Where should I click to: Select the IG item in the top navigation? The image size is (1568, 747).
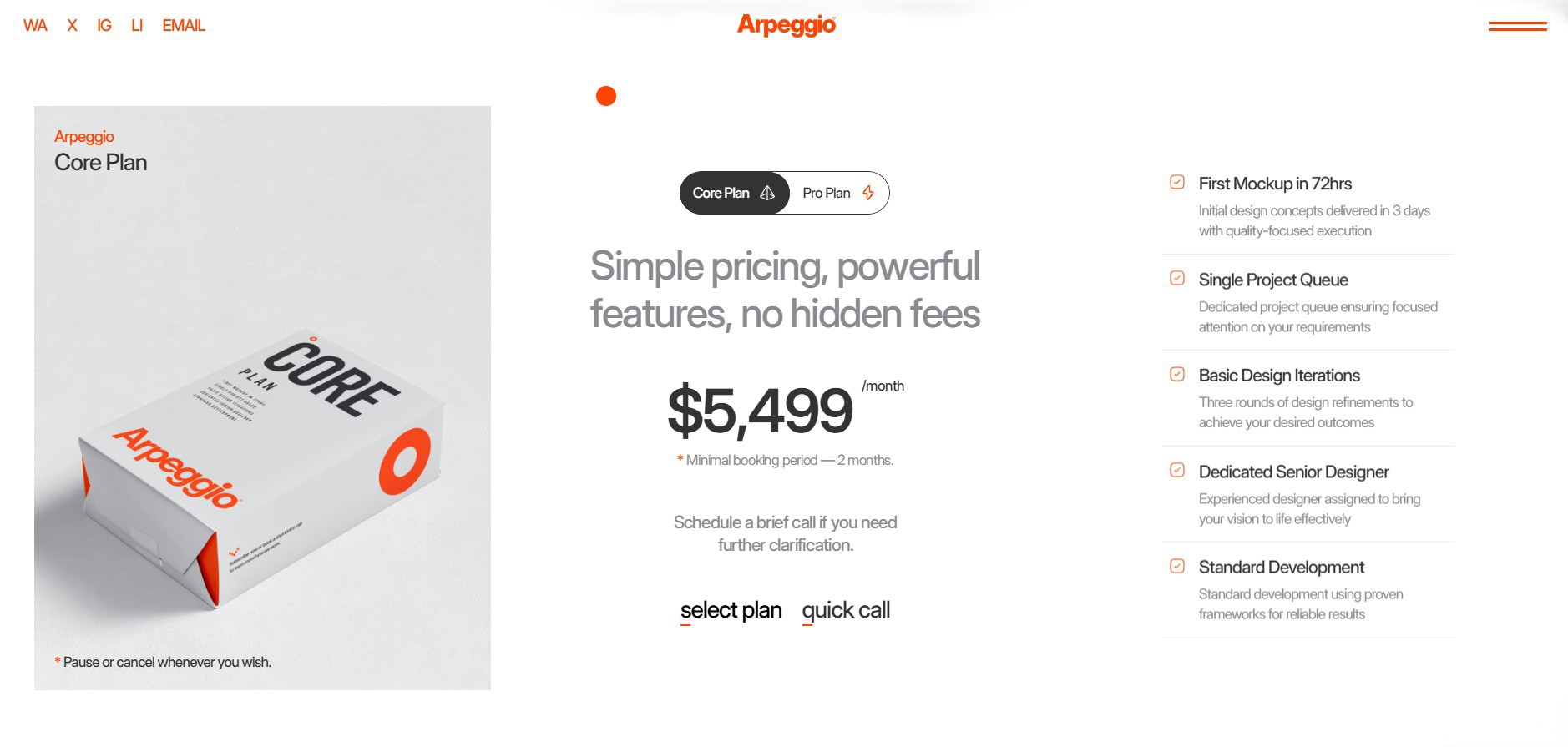[x=104, y=25]
